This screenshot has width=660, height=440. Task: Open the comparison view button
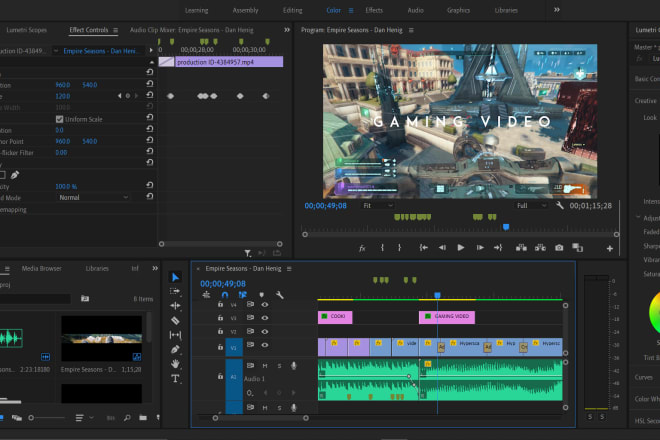pos(578,248)
